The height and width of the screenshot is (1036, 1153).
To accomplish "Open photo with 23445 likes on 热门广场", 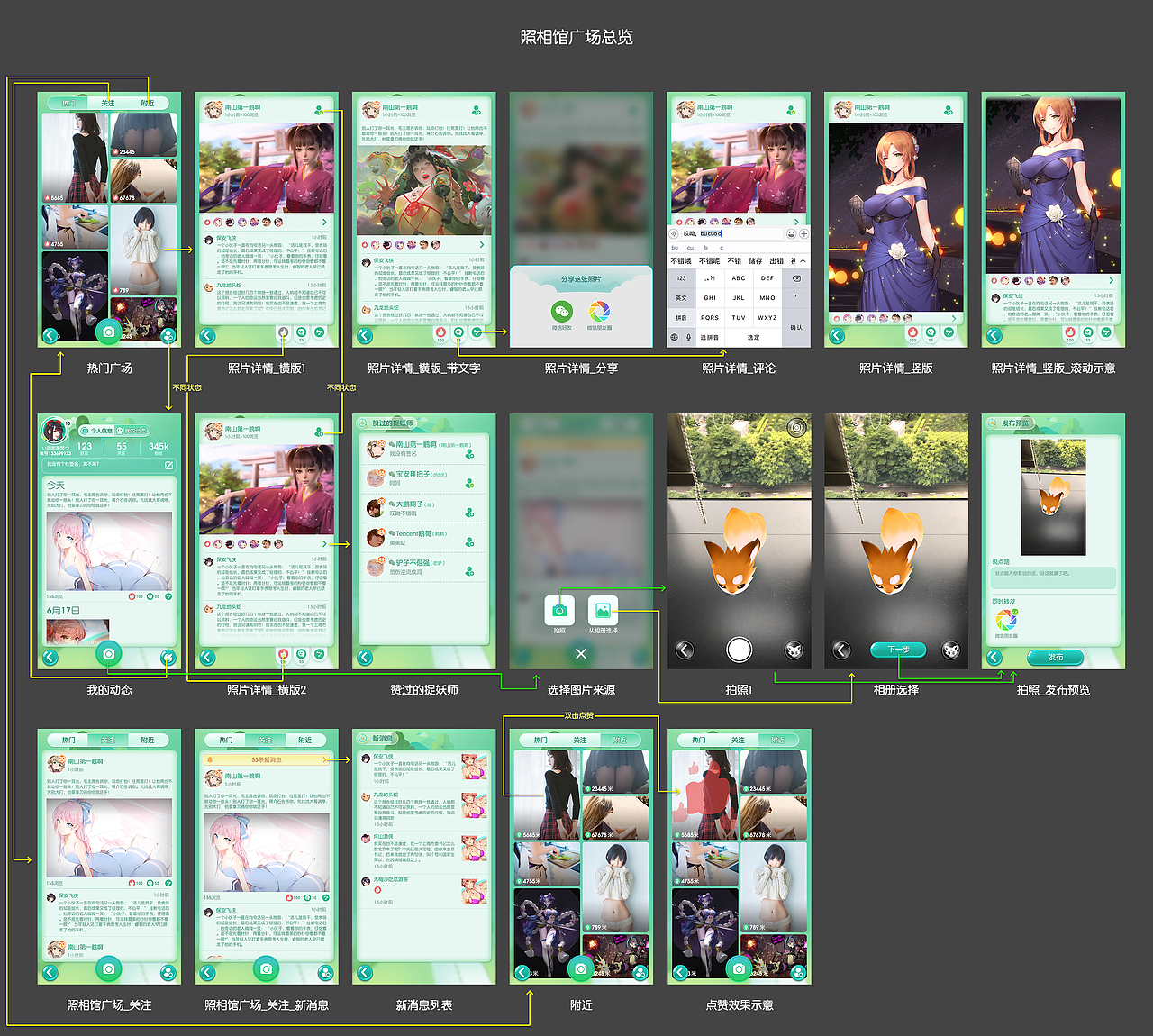I will pyautogui.click(x=143, y=134).
